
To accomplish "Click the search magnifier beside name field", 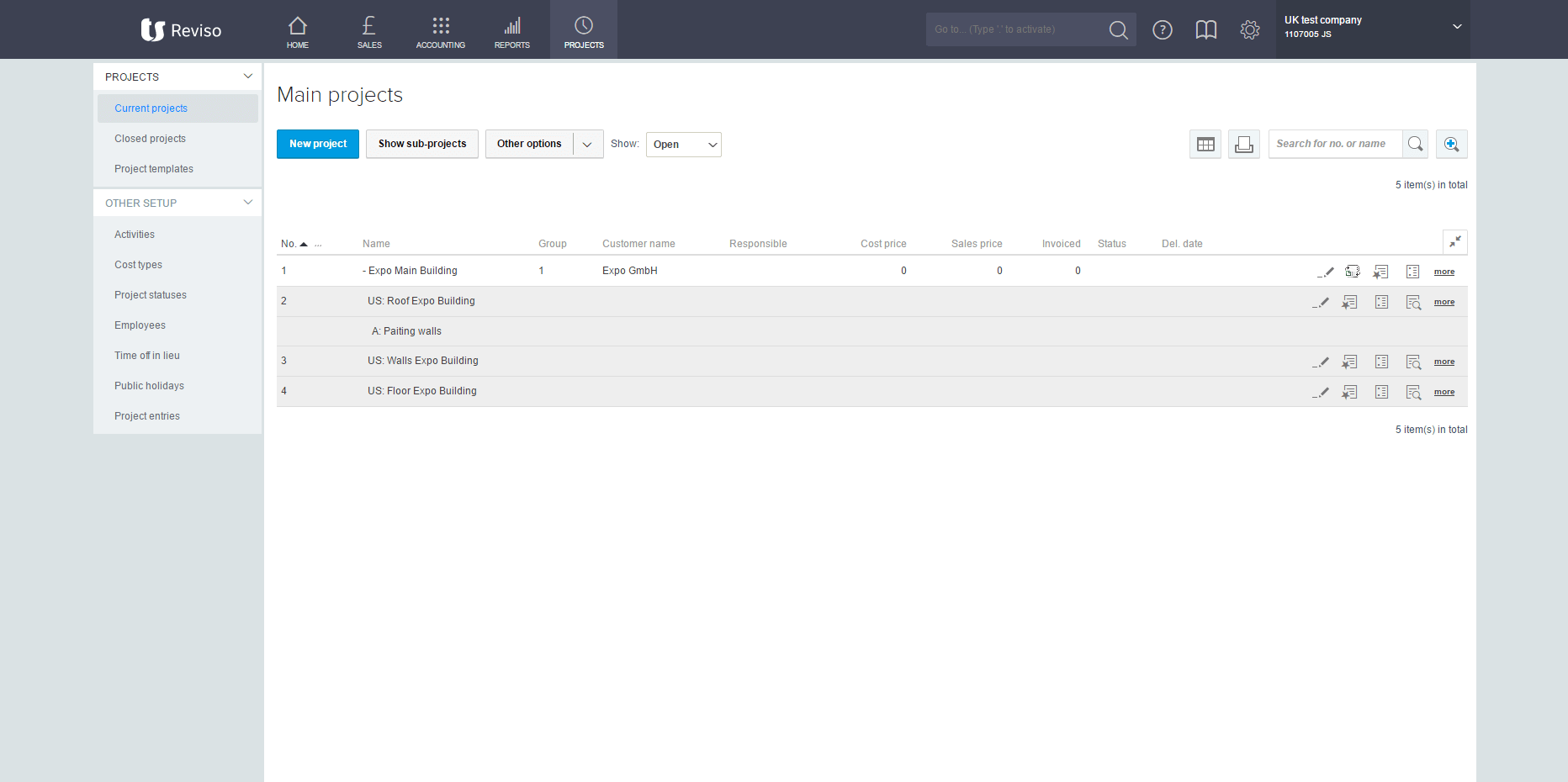I will pyautogui.click(x=1416, y=144).
